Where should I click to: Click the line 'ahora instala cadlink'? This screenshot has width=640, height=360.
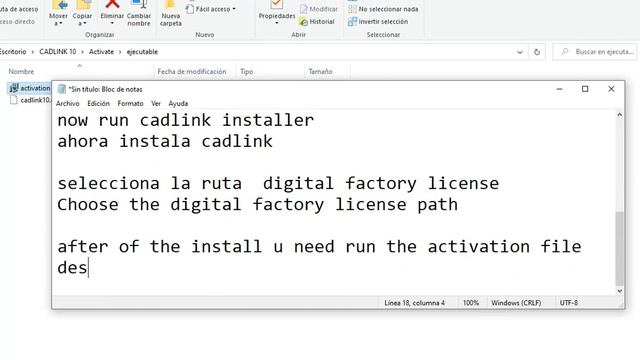165,142
